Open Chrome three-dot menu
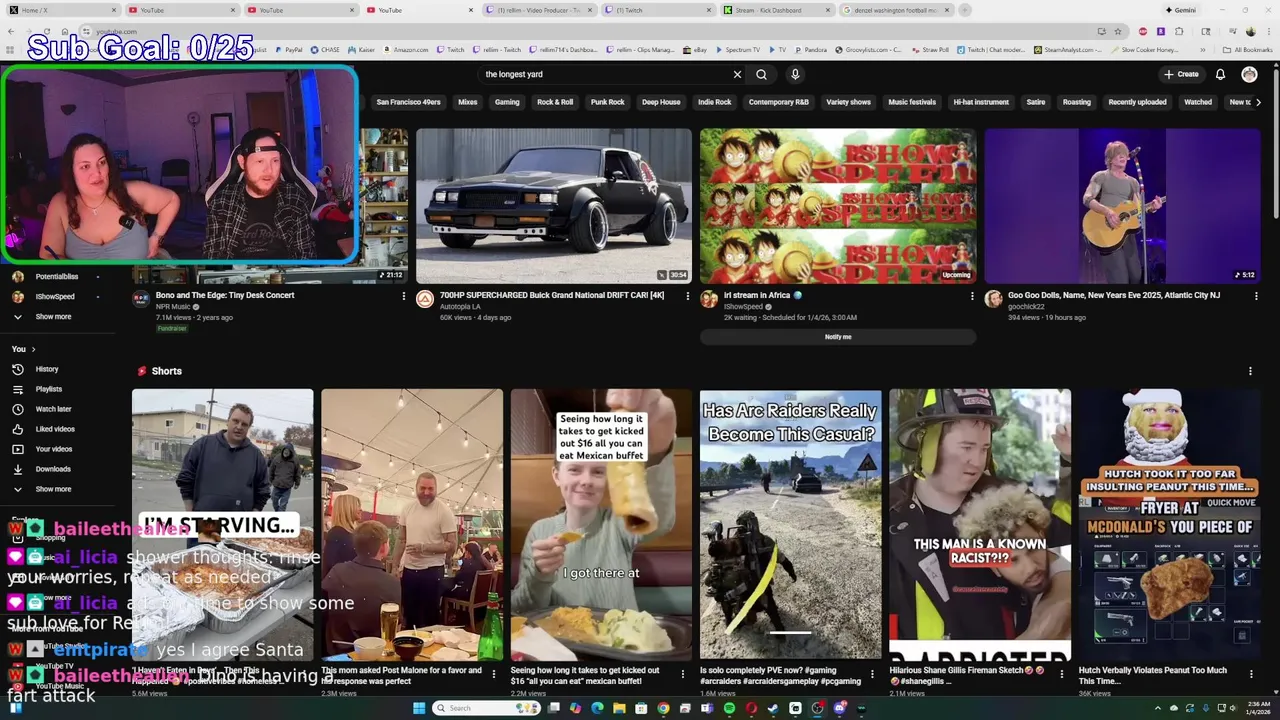The image size is (1280, 720). 1267,31
